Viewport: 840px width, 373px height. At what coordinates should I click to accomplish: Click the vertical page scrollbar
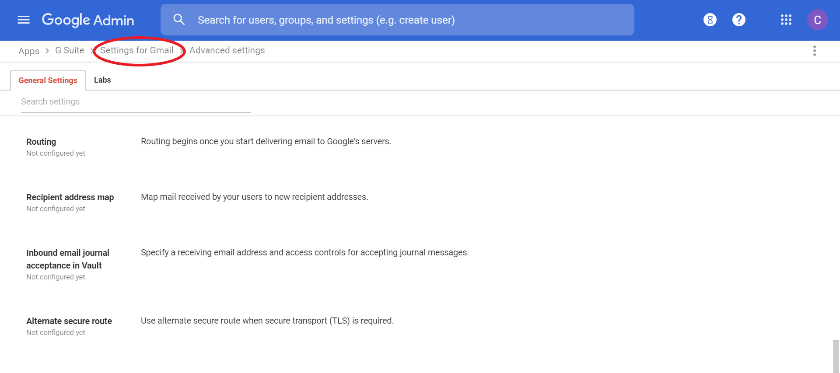click(x=836, y=356)
